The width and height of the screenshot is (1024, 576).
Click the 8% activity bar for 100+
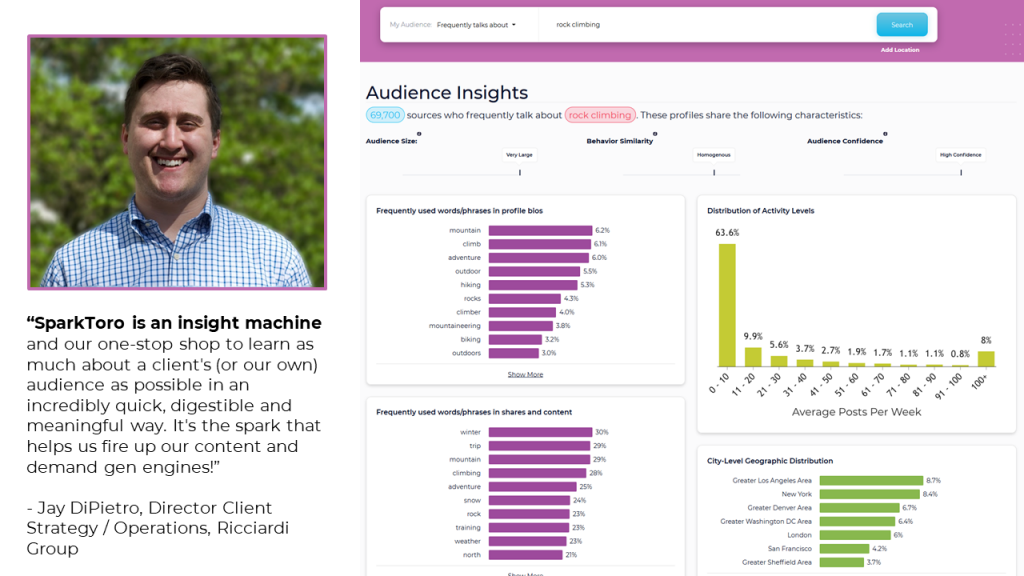coord(986,359)
